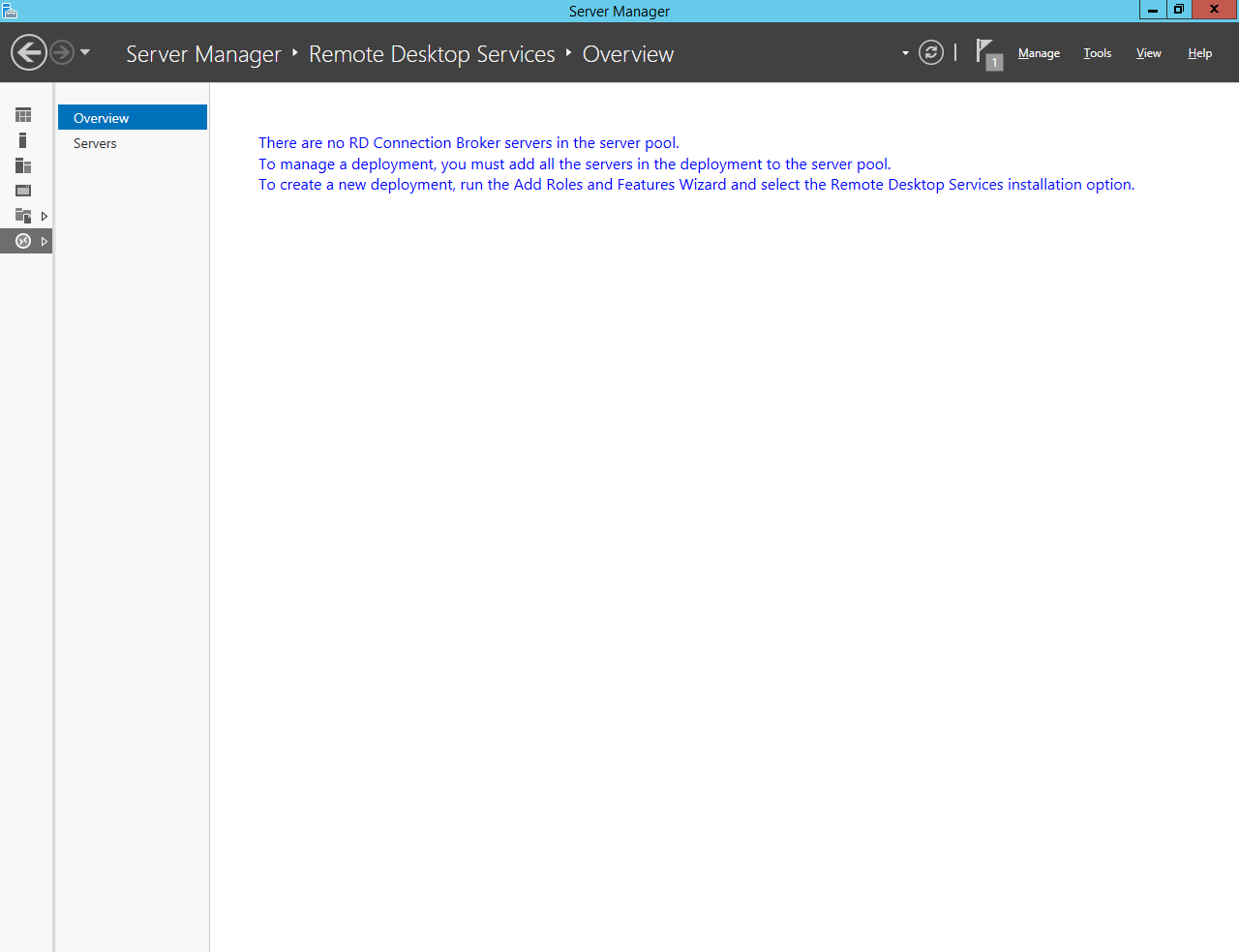This screenshot has height=952, width=1239.
Task: Click the Remote Desktop Services breadcrumb text
Action: 432,54
